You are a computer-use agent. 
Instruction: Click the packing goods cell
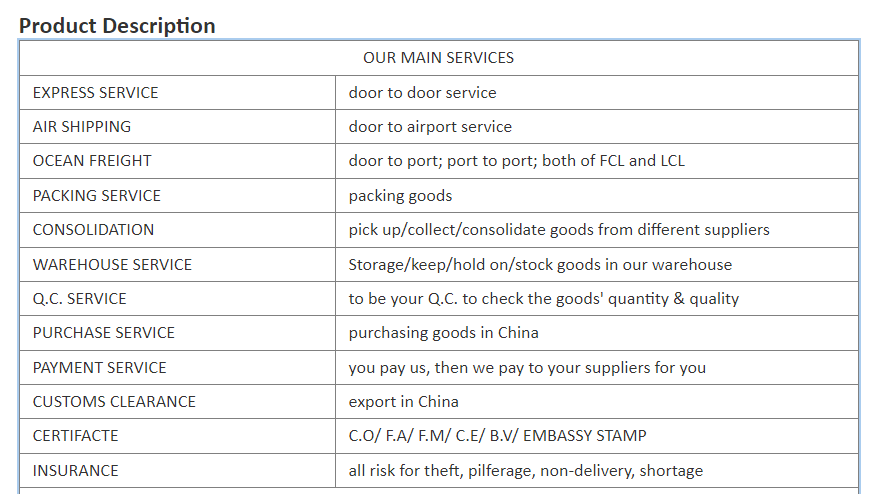[597, 195]
